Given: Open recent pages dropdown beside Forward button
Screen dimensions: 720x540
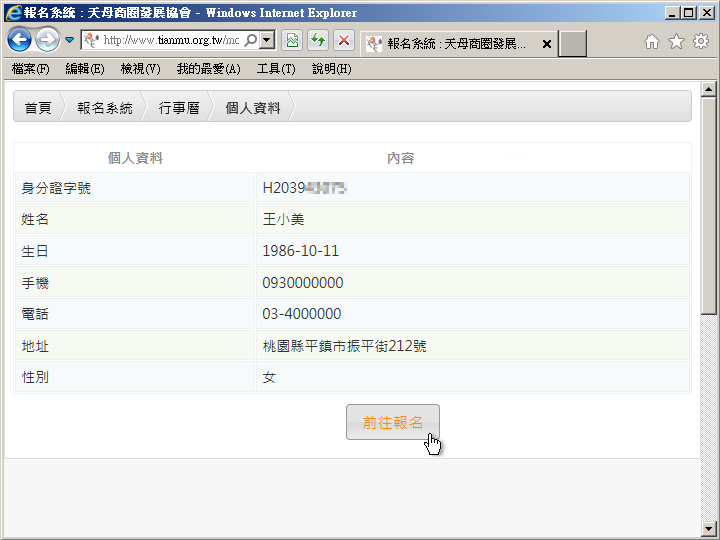Looking at the screenshot, I should pos(69,41).
